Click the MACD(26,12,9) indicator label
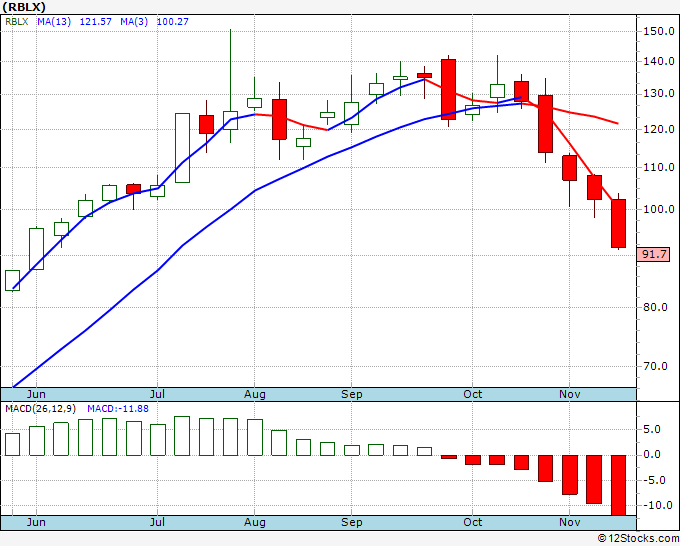 point(40,409)
